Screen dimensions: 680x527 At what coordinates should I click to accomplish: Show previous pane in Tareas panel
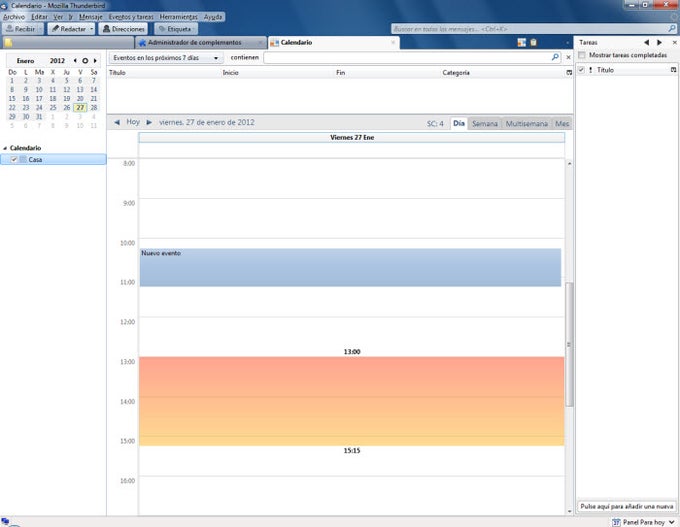click(x=647, y=43)
